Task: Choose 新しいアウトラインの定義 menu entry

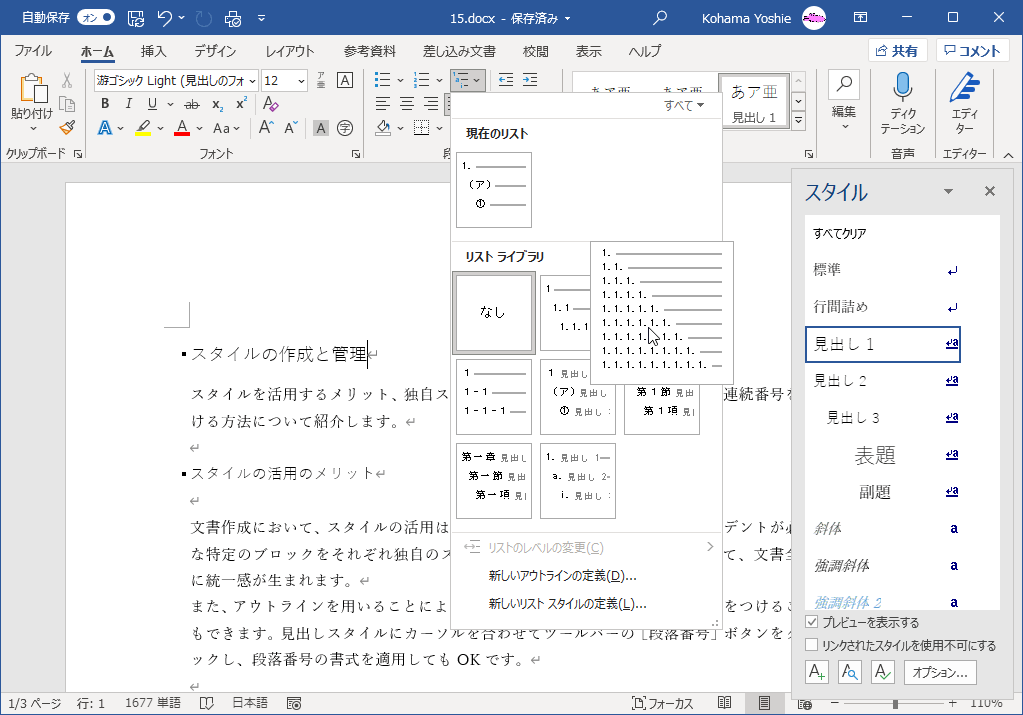Action: pos(562,576)
